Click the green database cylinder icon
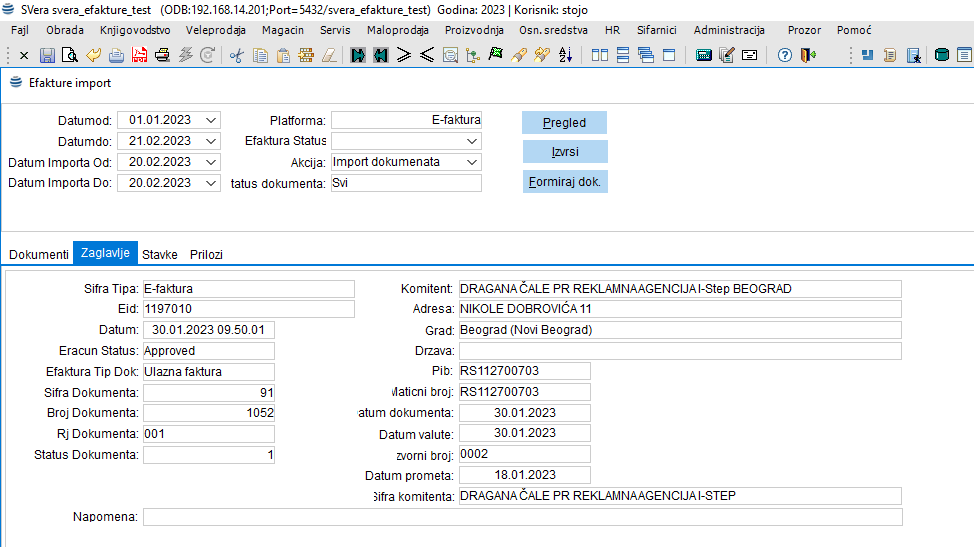The height and width of the screenshot is (547, 974). point(941,56)
